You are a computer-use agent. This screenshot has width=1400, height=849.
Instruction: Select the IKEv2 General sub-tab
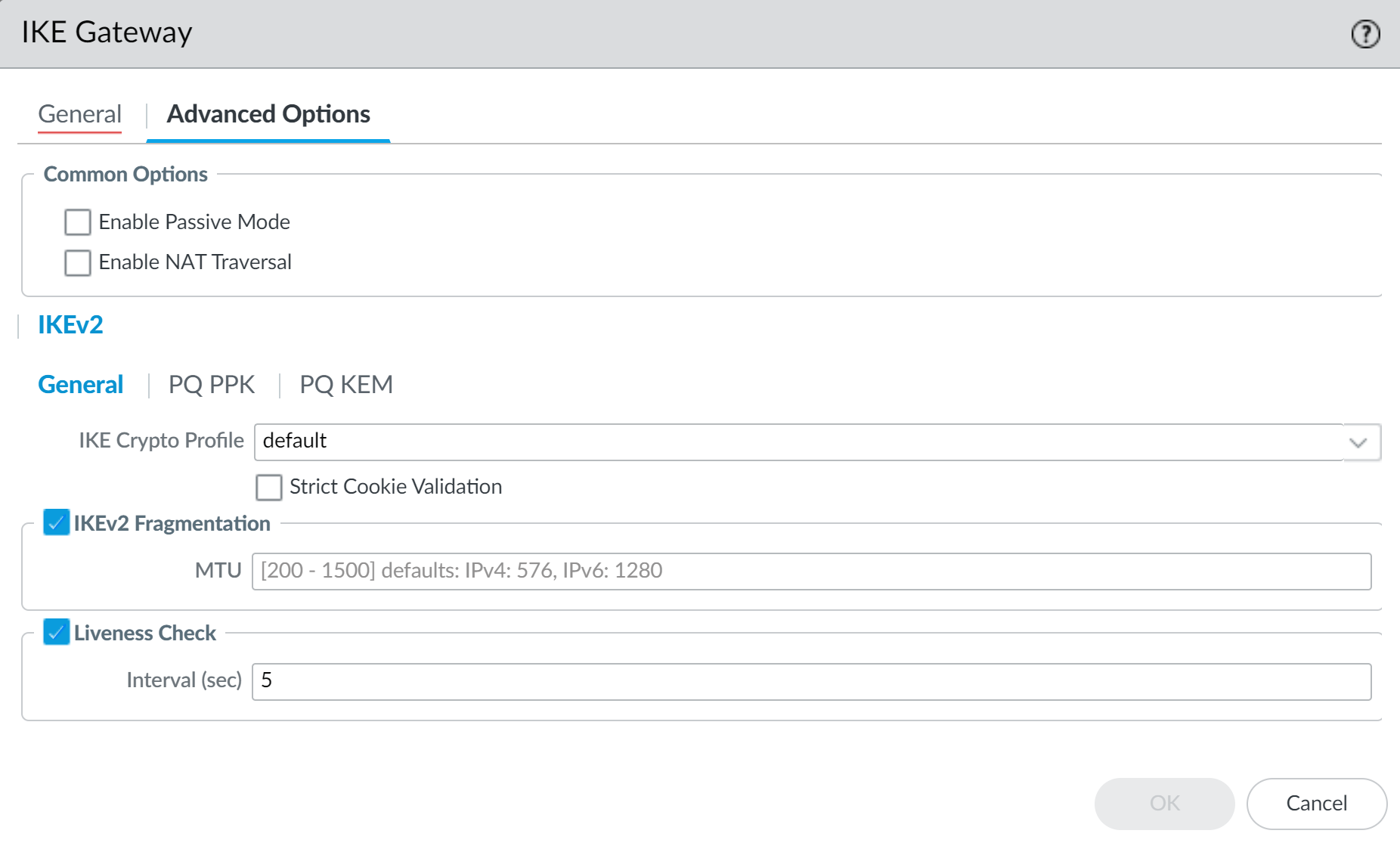coord(81,385)
